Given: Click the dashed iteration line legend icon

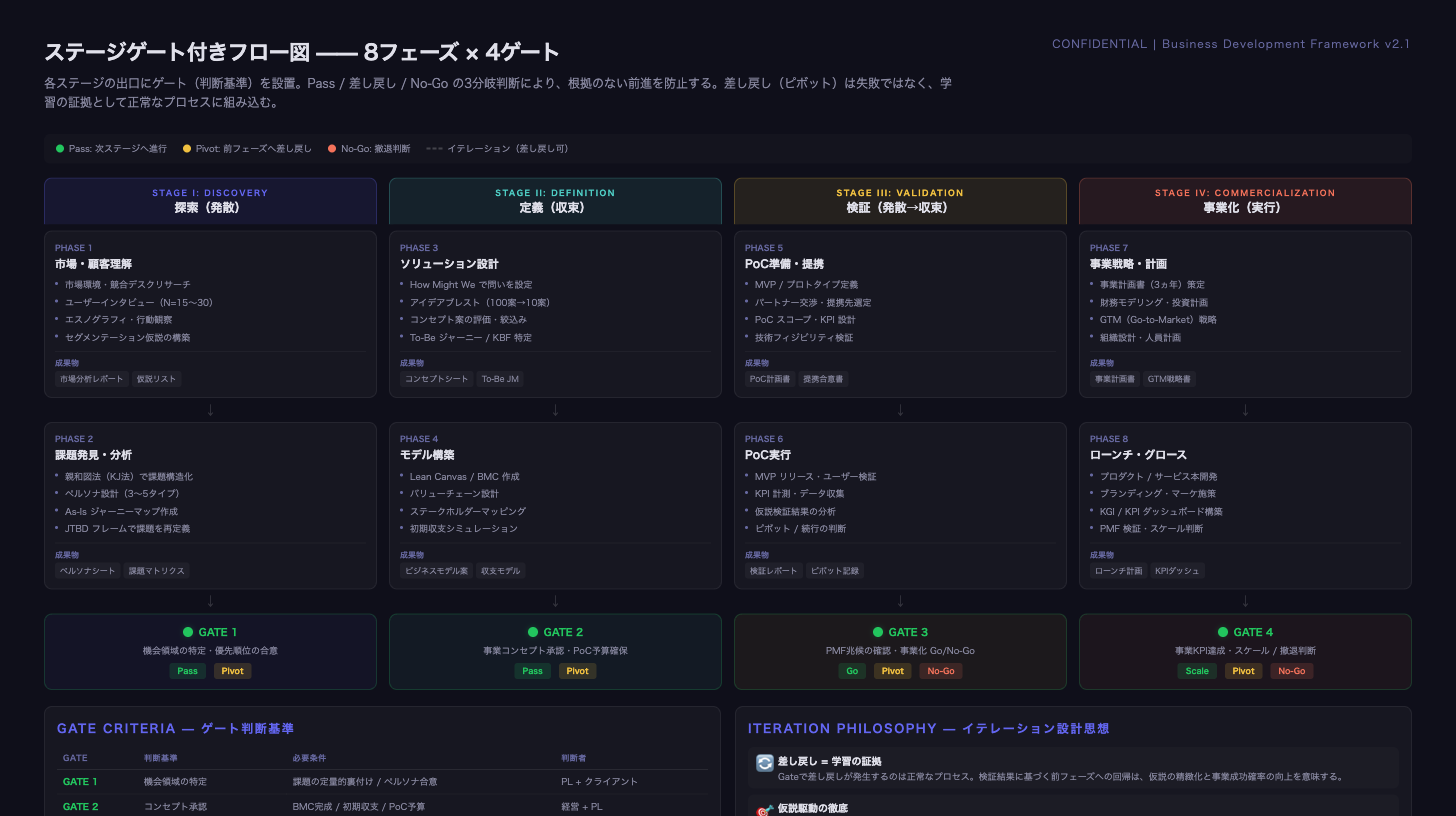Looking at the screenshot, I should click(434, 149).
